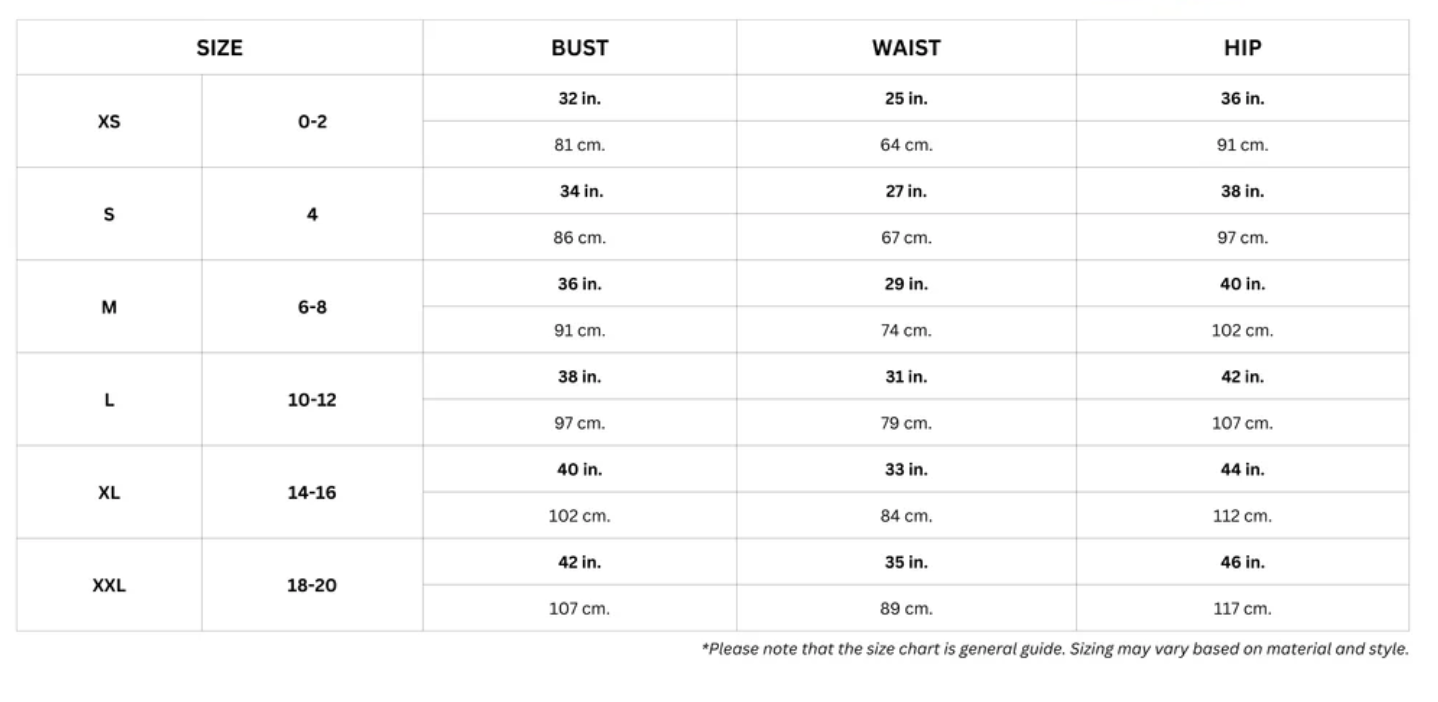This screenshot has height=702, width=1438.
Task: Click the HIP column header
Action: click(x=1242, y=47)
